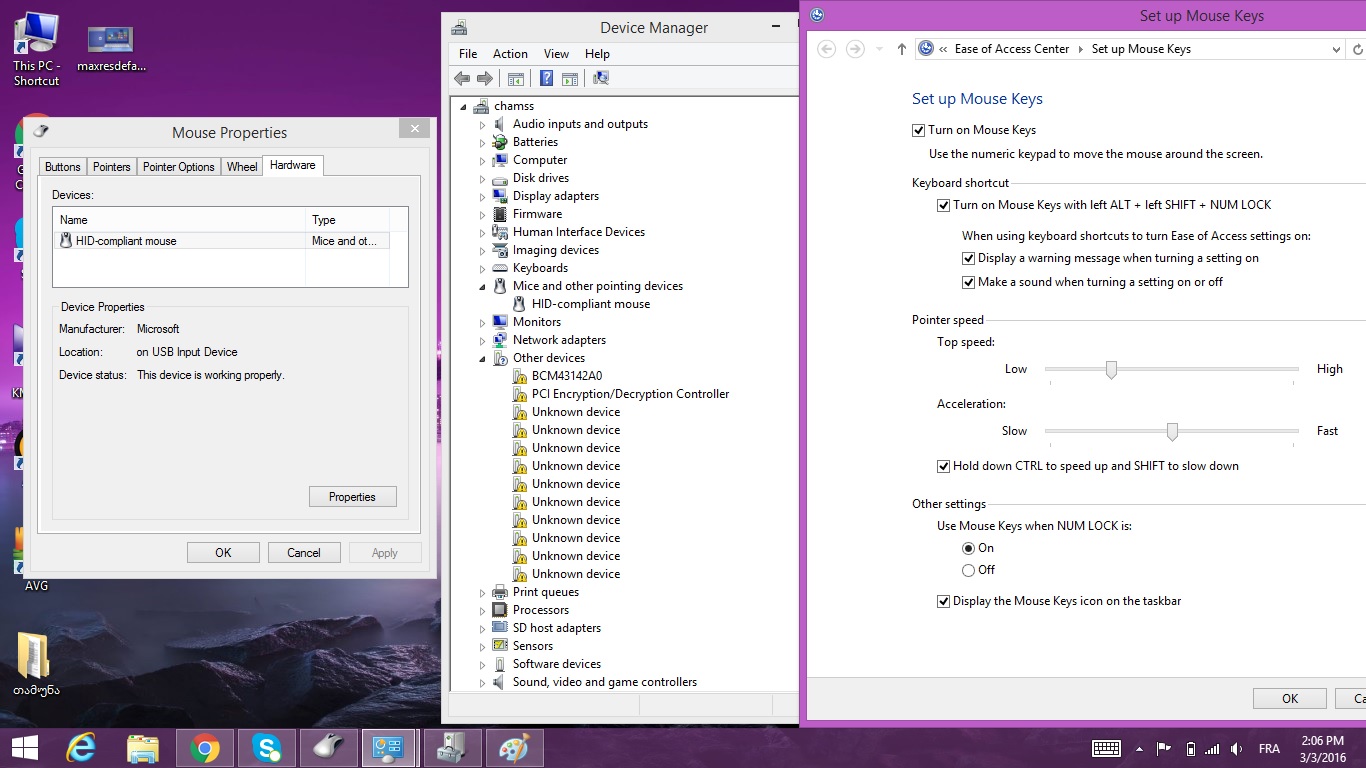Viewport: 1366px width, 768px height.
Task: Click the Back arrow in Device Manager toolbar
Action: point(461,79)
